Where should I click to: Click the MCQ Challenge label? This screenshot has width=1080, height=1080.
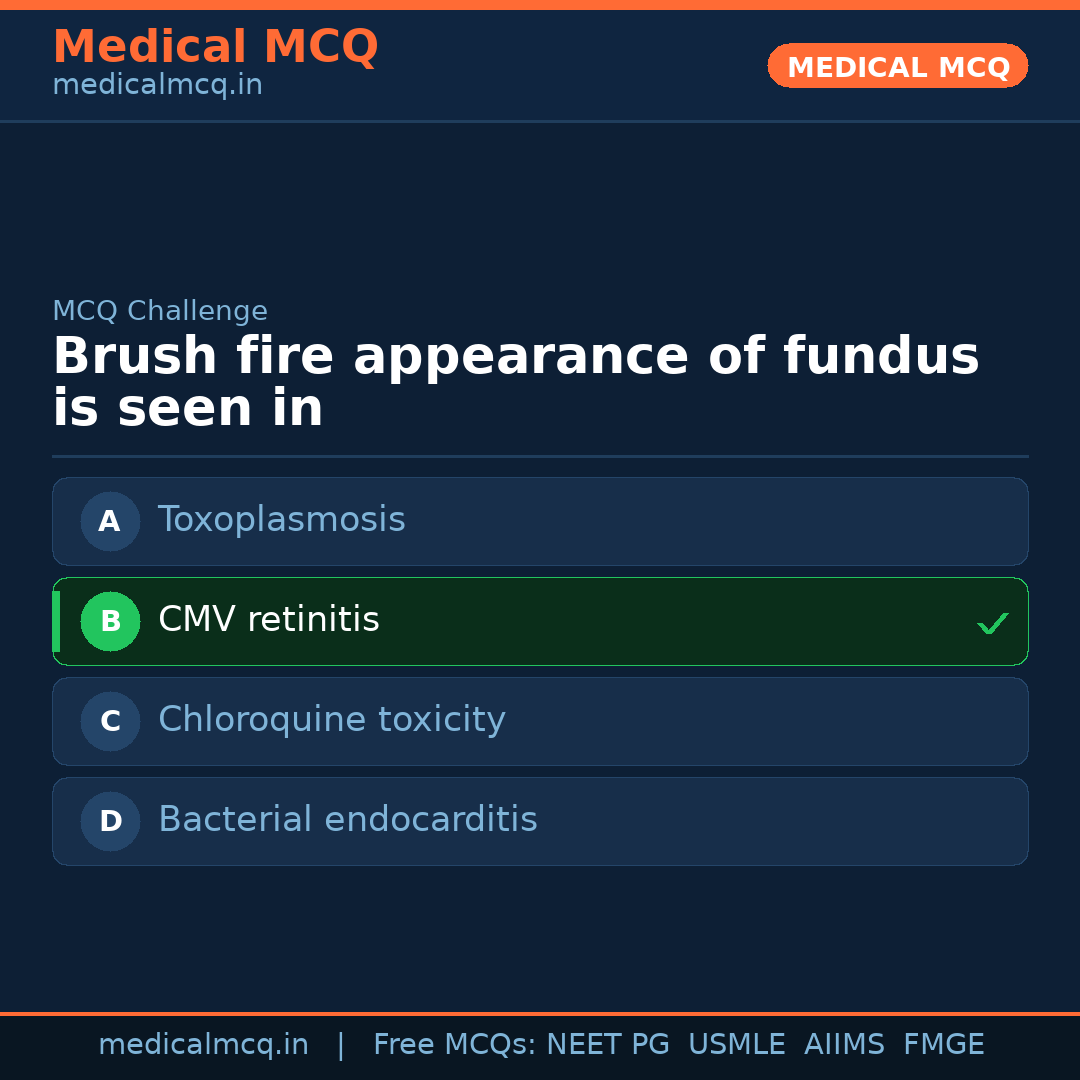point(160,311)
